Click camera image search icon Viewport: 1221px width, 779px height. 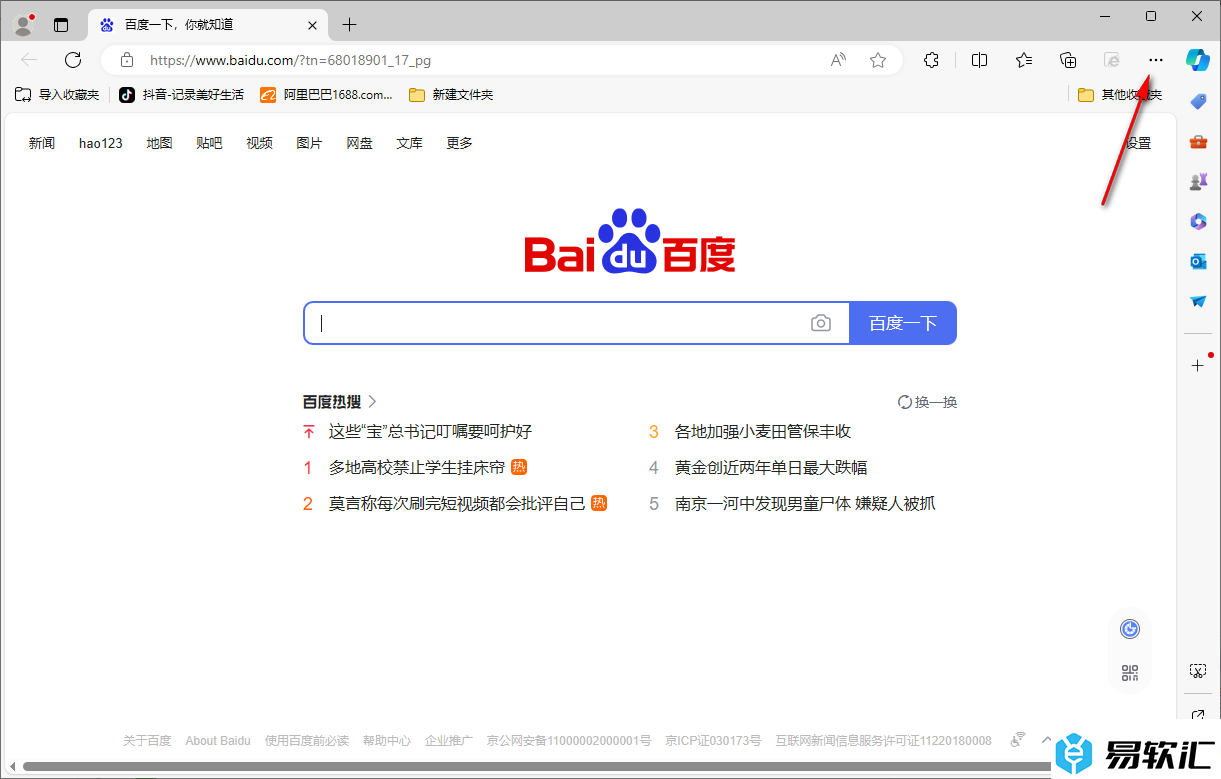click(x=821, y=323)
